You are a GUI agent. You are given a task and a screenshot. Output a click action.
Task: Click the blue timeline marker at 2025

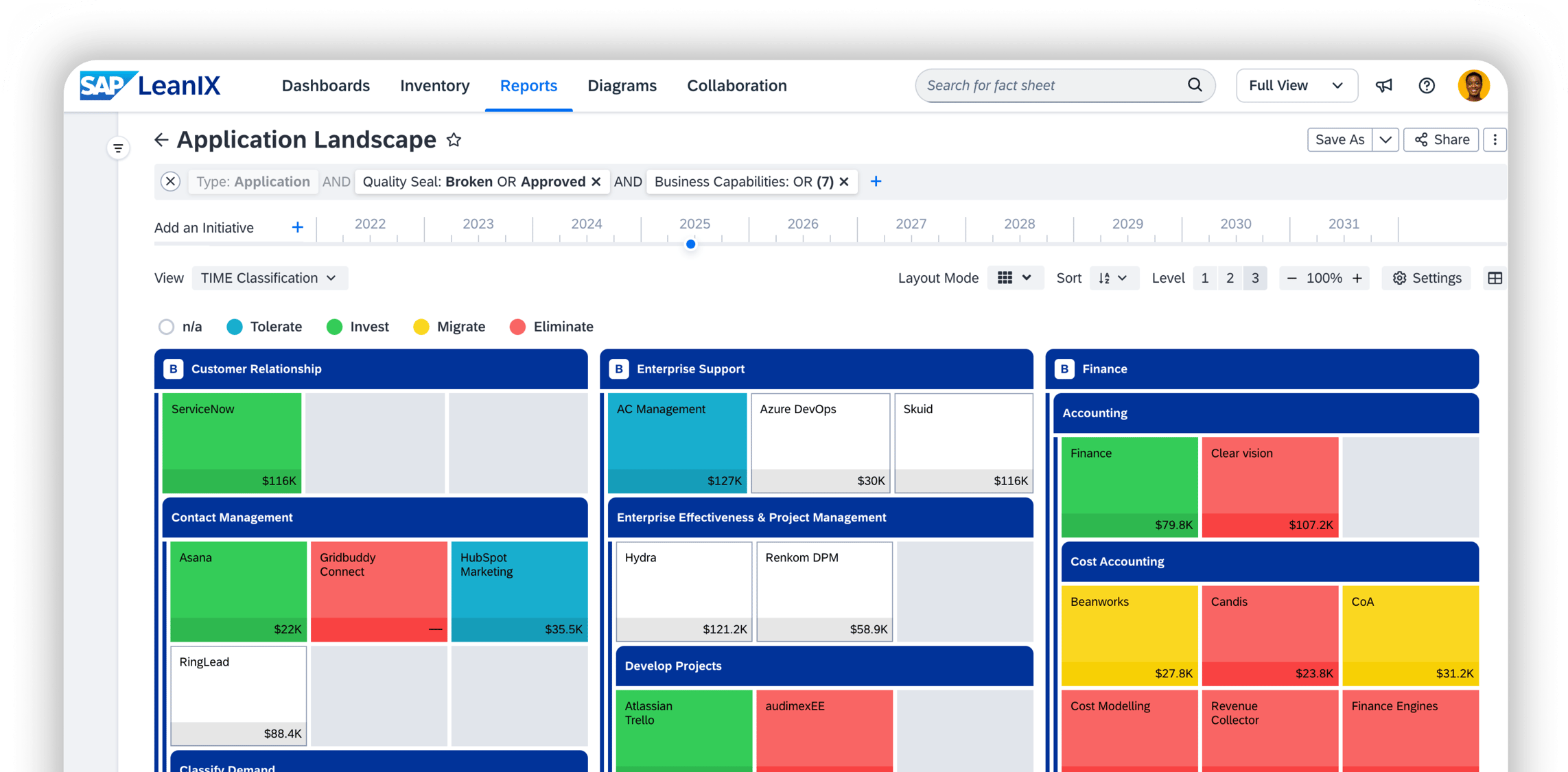691,244
